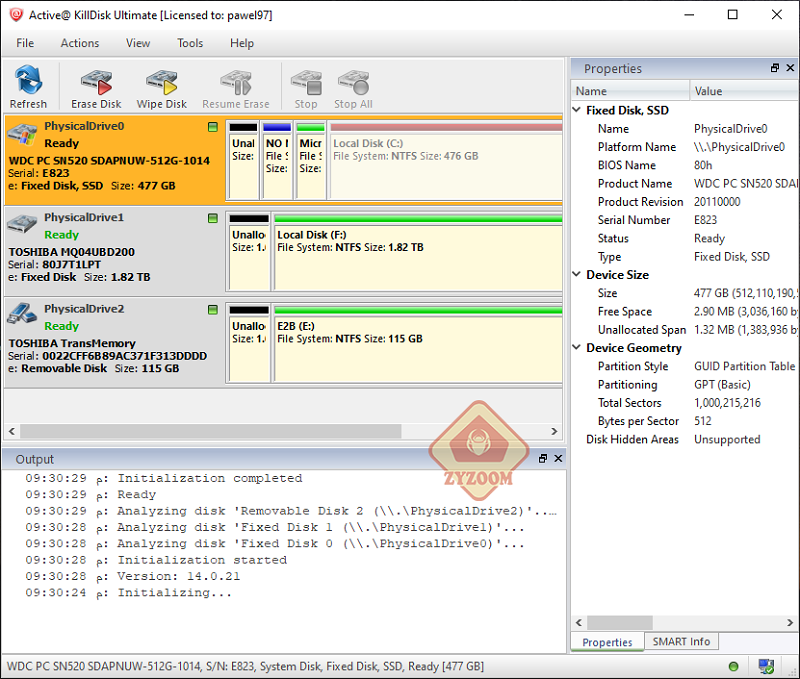Viewport: 800px width, 679px height.
Task: Click the Properties panel horizontal scrollbar thumb
Action: 619,622
